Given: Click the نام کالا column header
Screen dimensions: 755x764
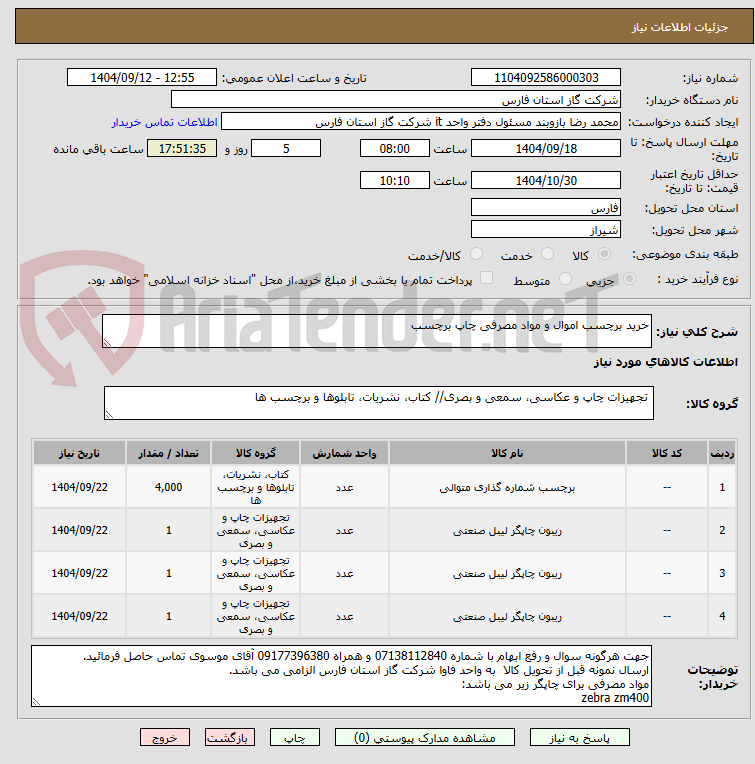Looking at the screenshot, I should tap(507, 453).
